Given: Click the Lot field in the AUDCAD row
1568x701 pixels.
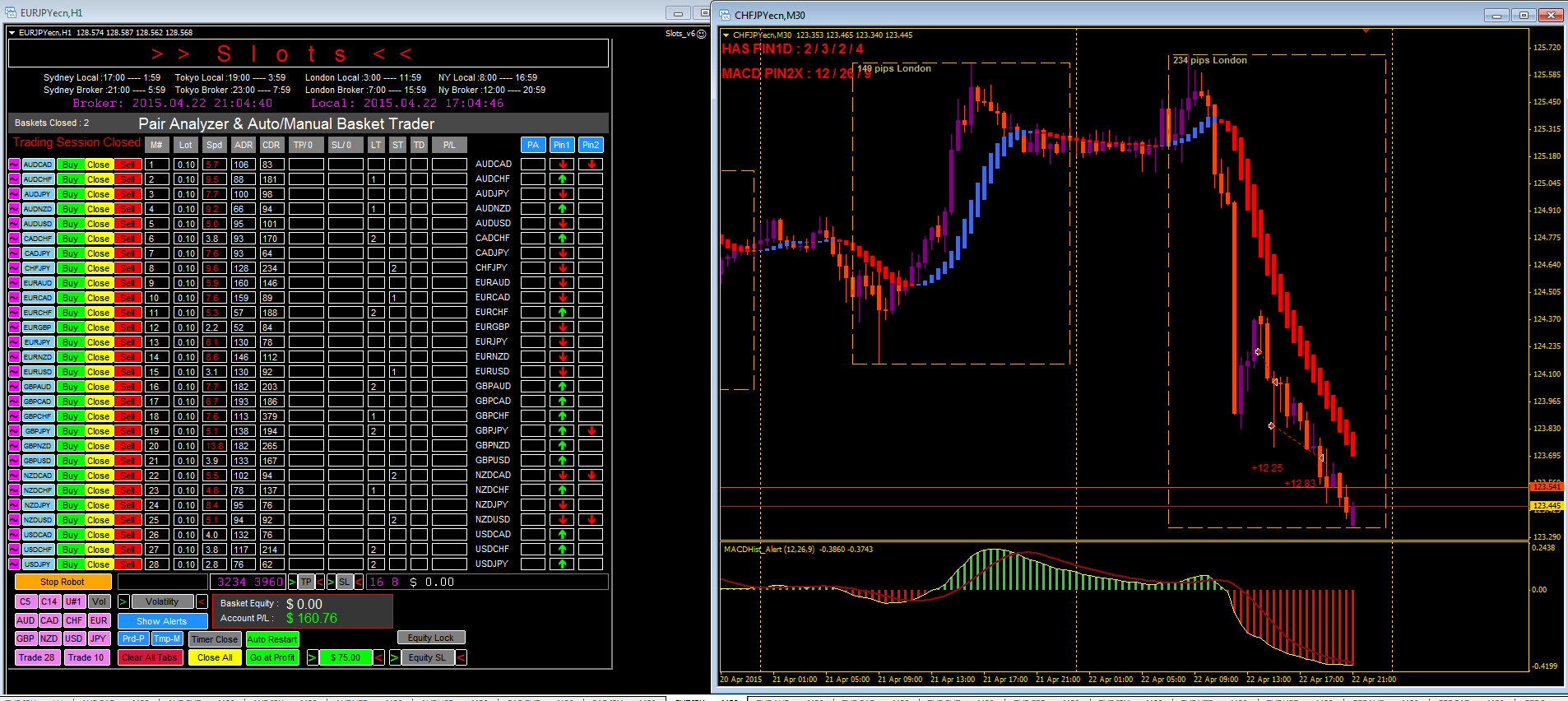Looking at the screenshot, I should point(186,165).
